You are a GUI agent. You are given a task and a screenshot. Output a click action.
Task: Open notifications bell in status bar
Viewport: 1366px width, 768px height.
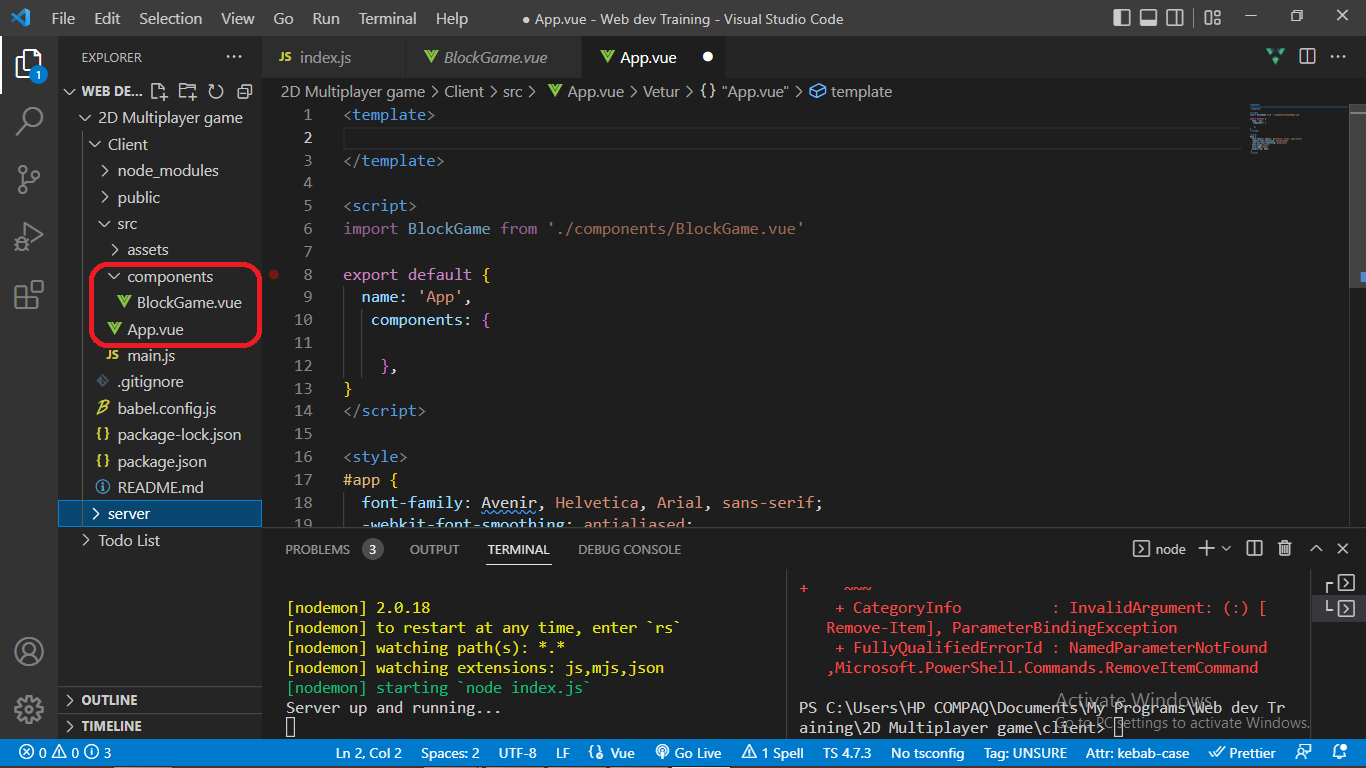1340,753
